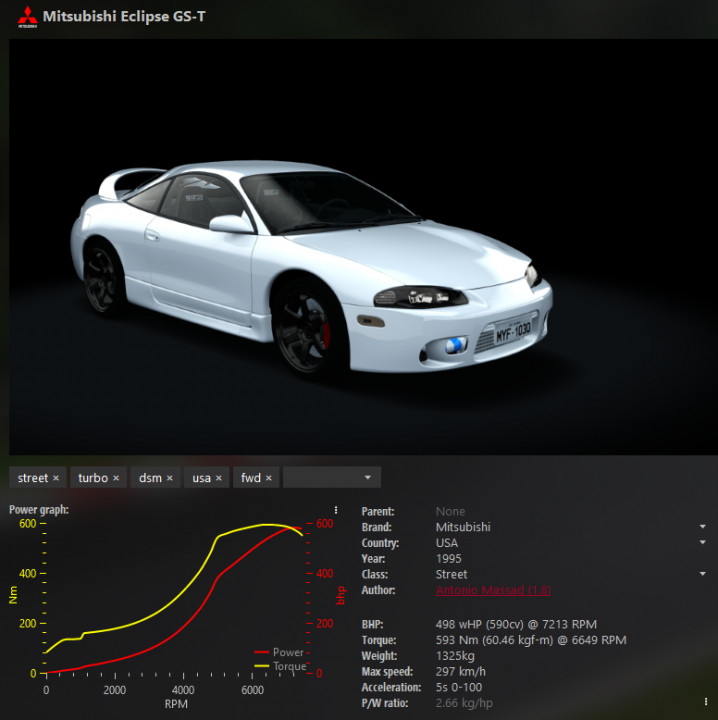Viewport: 718px width, 720px height.
Task: Click the BHP value 498 wHP field
Action: click(516, 624)
